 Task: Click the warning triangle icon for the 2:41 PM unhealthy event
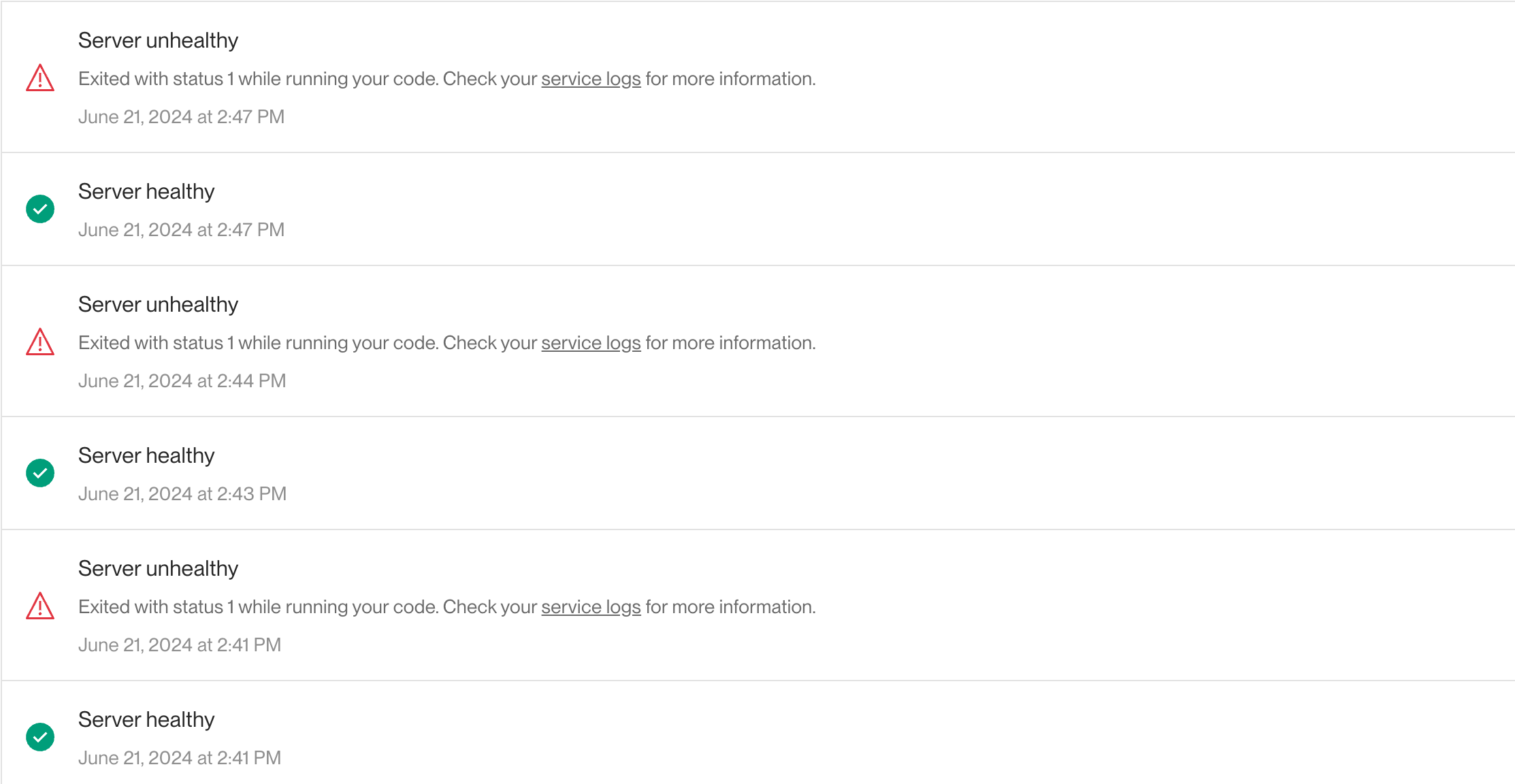point(40,606)
